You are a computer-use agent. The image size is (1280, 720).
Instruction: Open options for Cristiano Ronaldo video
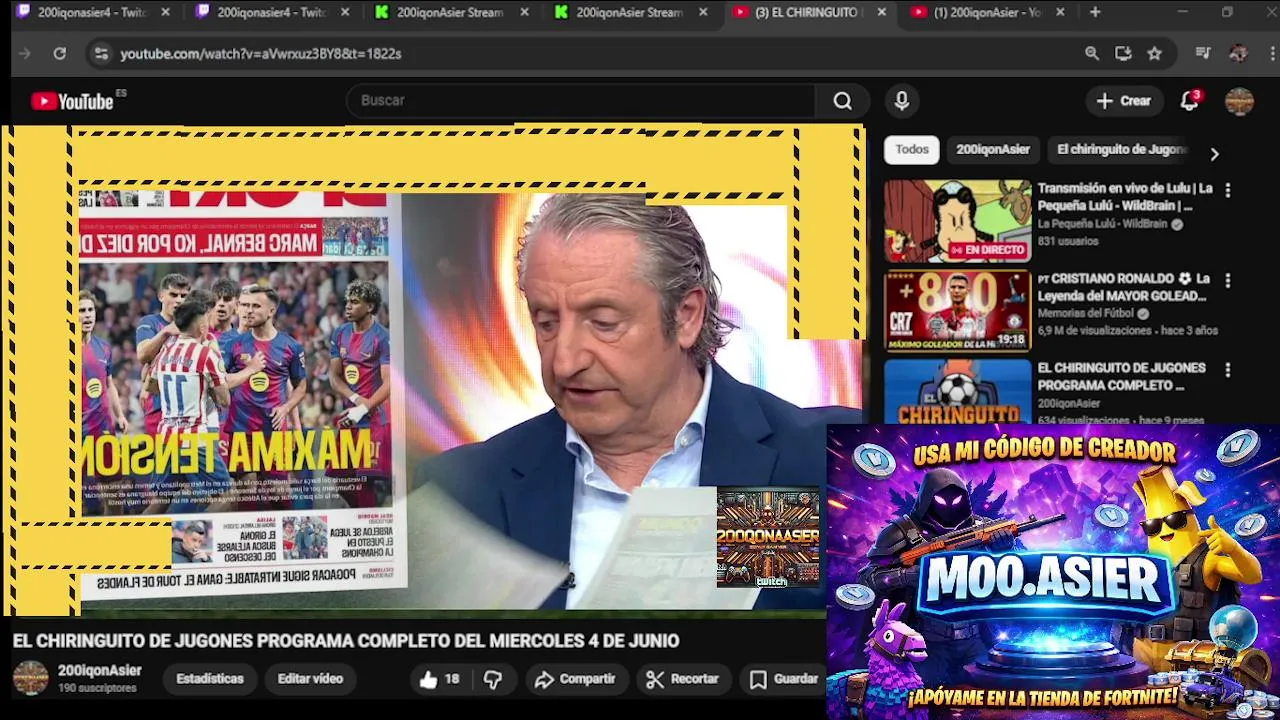pyautogui.click(x=1228, y=281)
